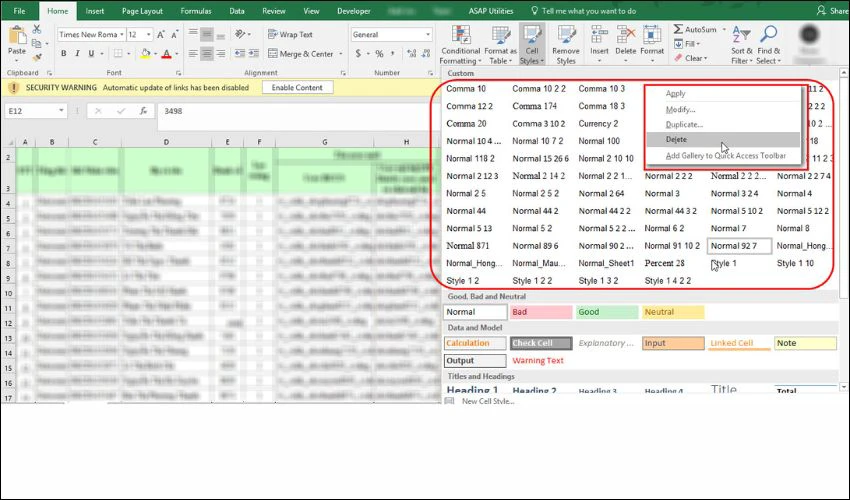The width and height of the screenshot is (850, 500).
Task: Open Format as Table gallery
Action: point(500,45)
